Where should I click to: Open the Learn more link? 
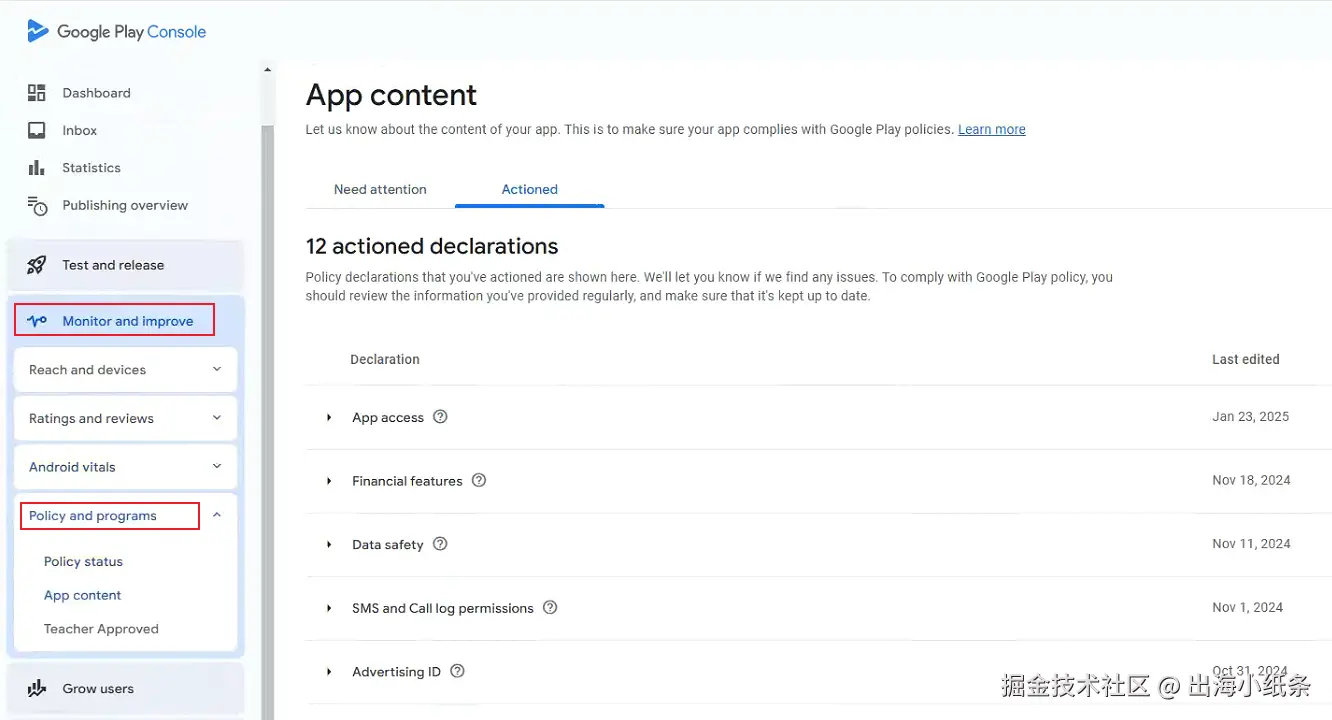click(991, 129)
